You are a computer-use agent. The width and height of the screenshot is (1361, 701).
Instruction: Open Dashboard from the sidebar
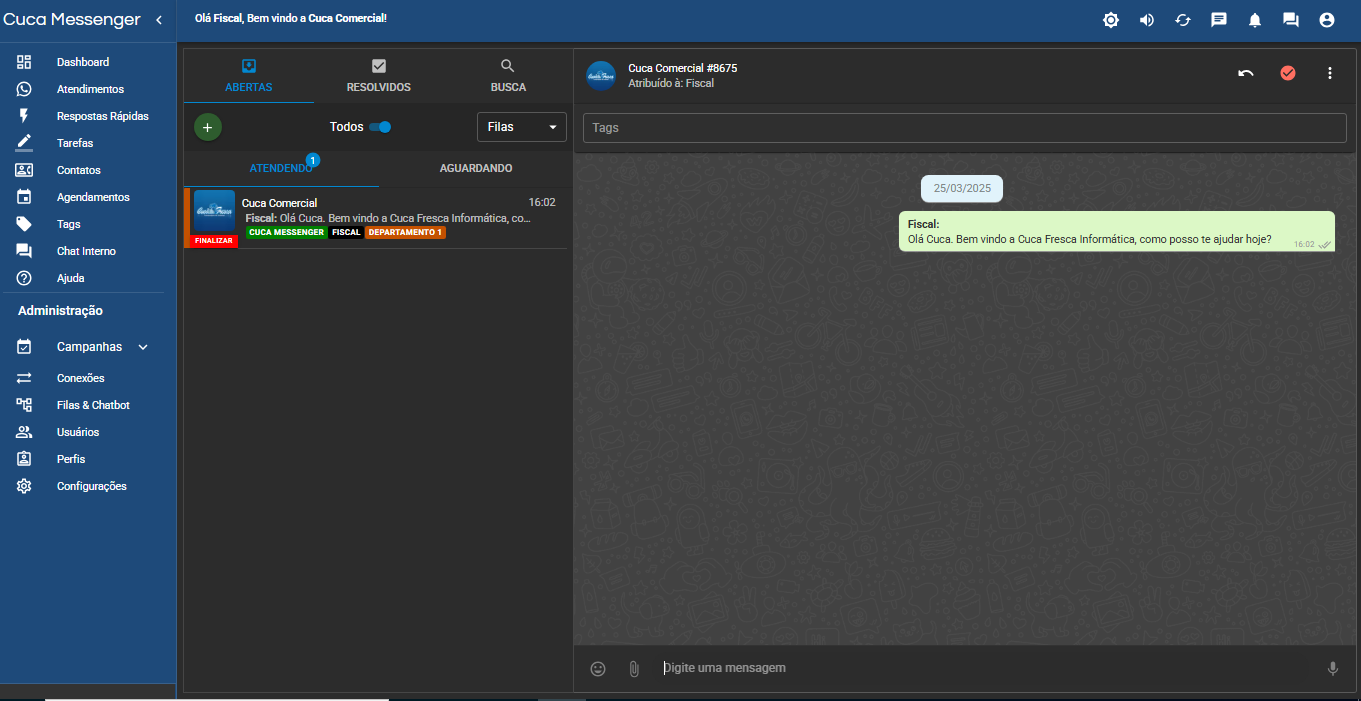coord(83,62)
